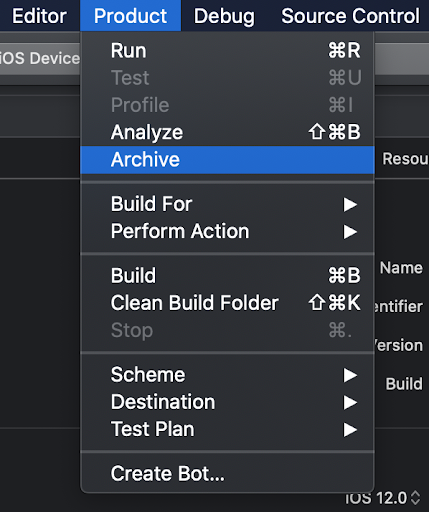Expand the Build For submenu arrow
Viewport: 429px width, 512px height.
pos(350,204)
